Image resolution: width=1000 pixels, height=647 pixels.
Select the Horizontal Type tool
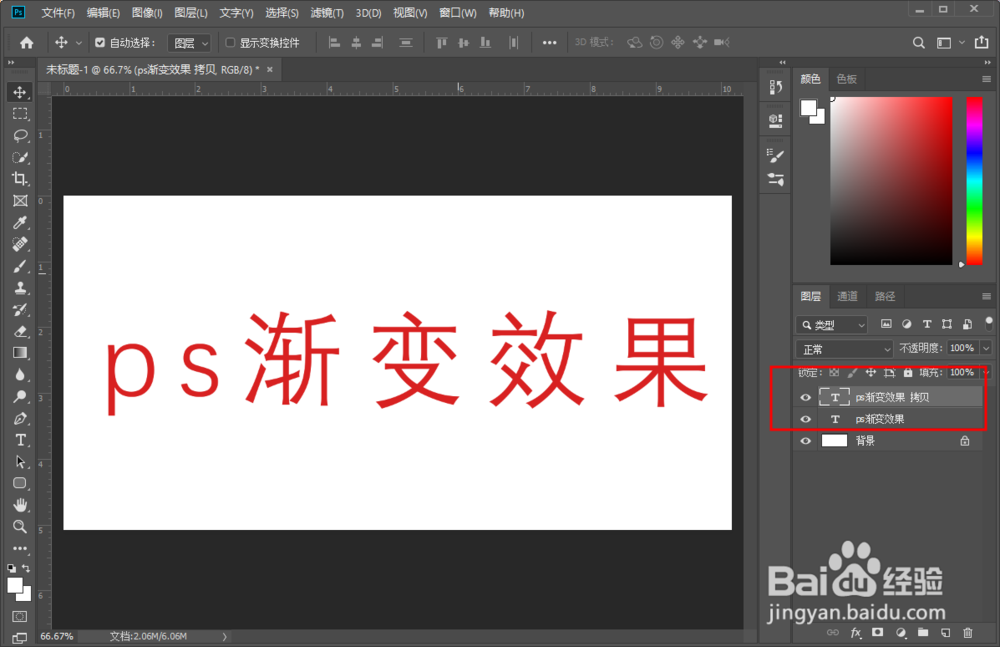tap(21, 439)
